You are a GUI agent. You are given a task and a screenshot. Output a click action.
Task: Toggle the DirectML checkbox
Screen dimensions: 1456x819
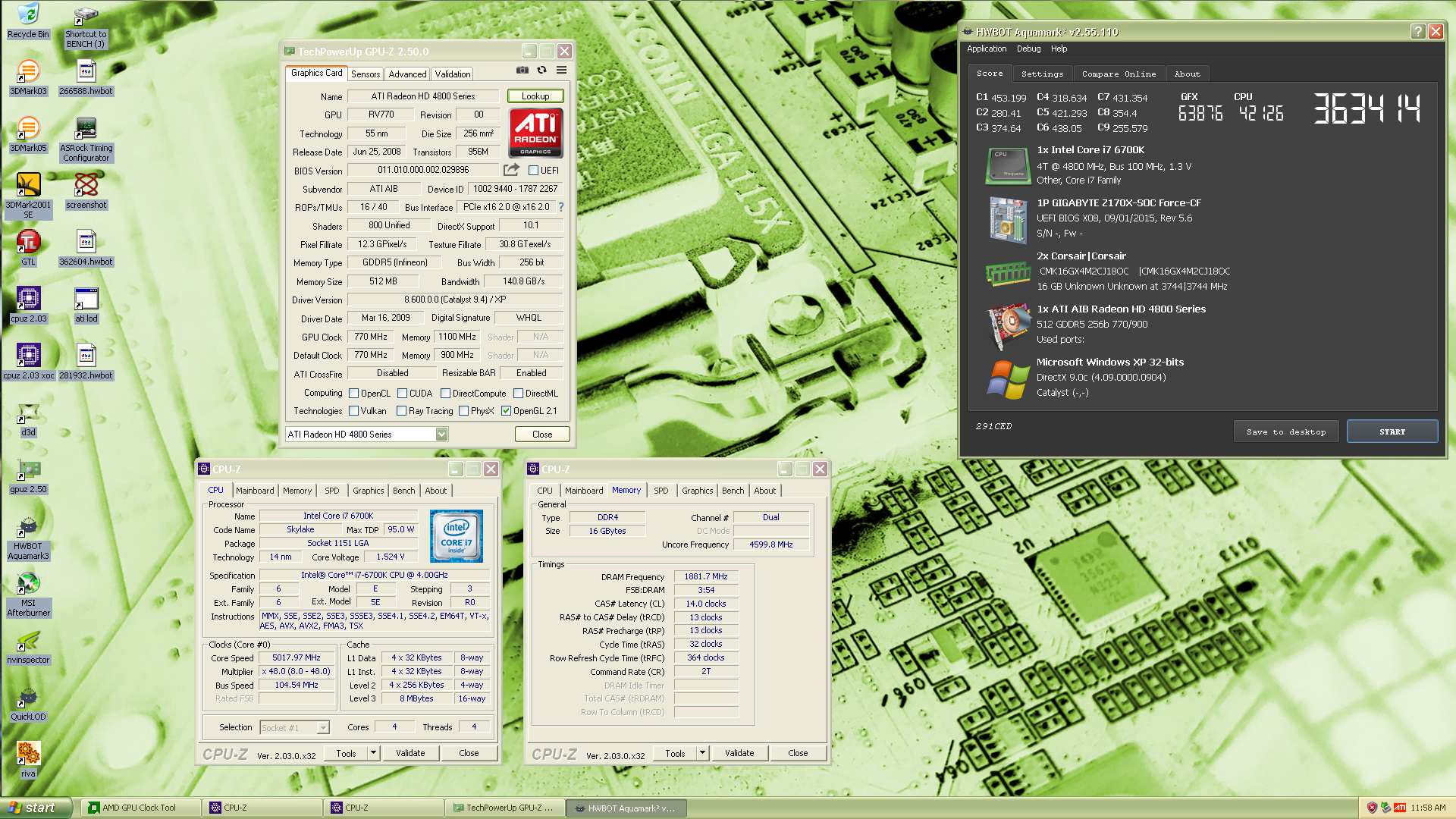(x=518, y=393)
